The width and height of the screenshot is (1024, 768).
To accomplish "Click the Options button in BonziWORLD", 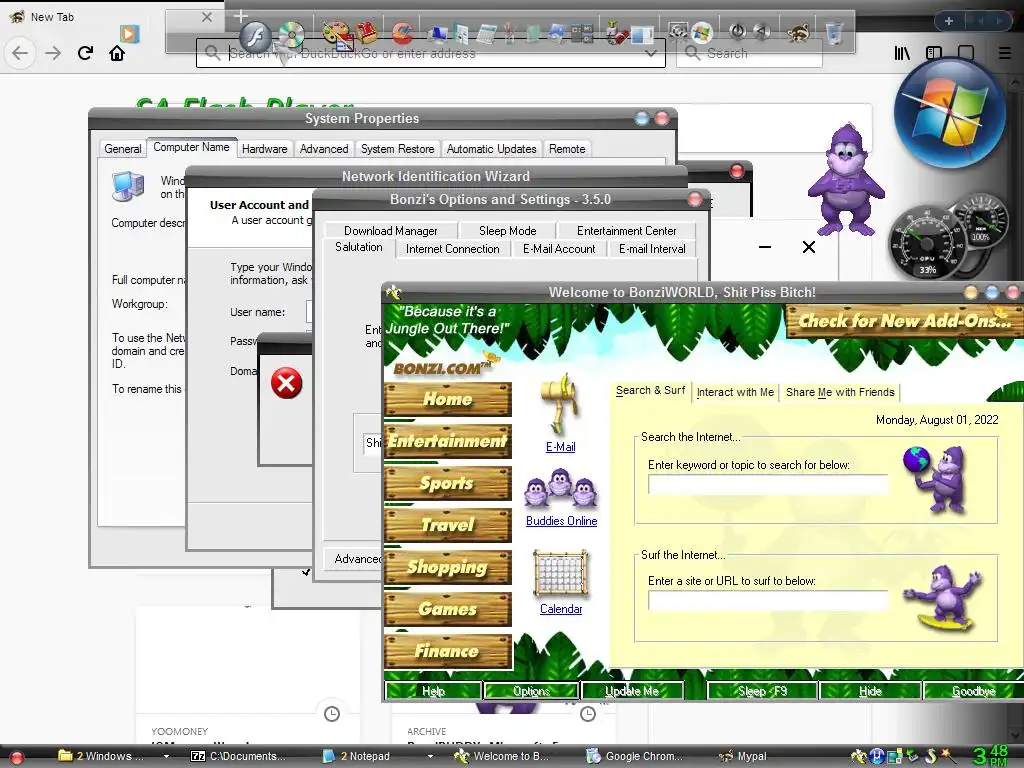I will (532, 691).
